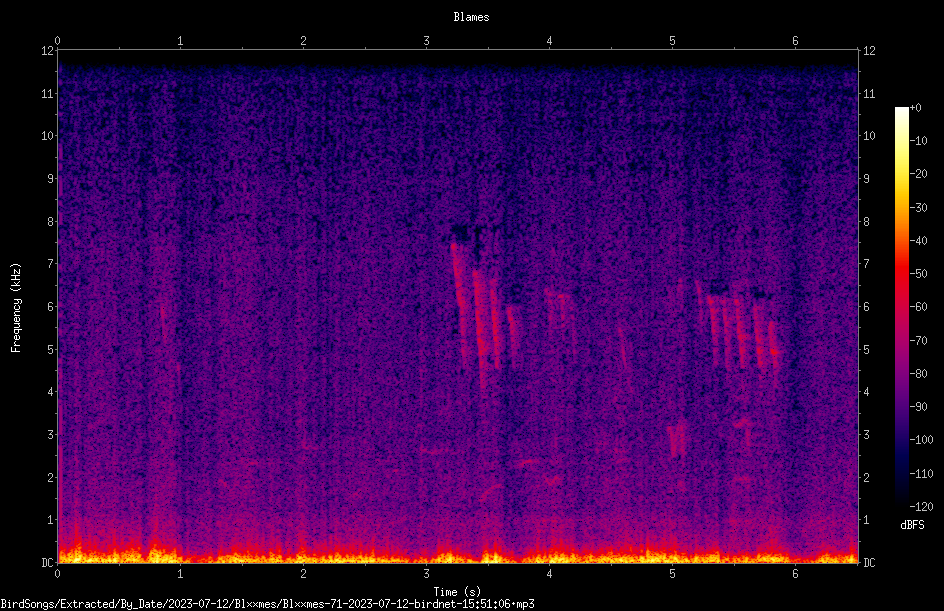Click the Blames title text
The image size is (944, 611).
pyautogui.click(x=471, y=17)
